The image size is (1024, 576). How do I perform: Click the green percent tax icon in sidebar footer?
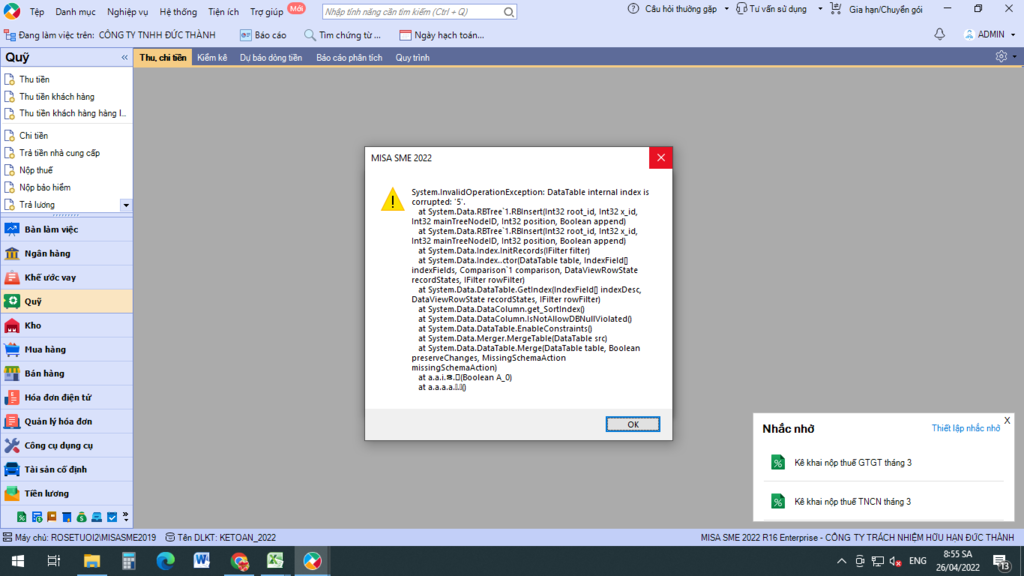click(22, 517)
